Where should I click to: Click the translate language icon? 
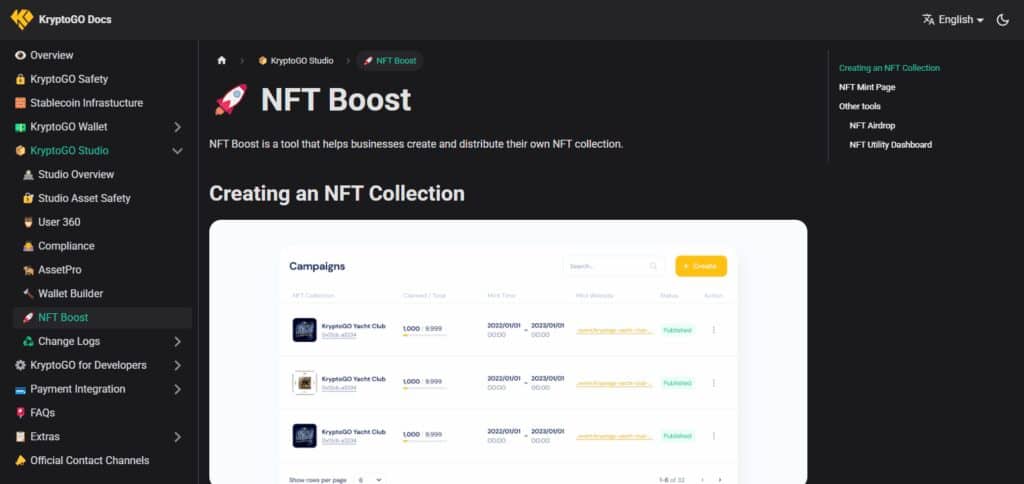[928, 20]
